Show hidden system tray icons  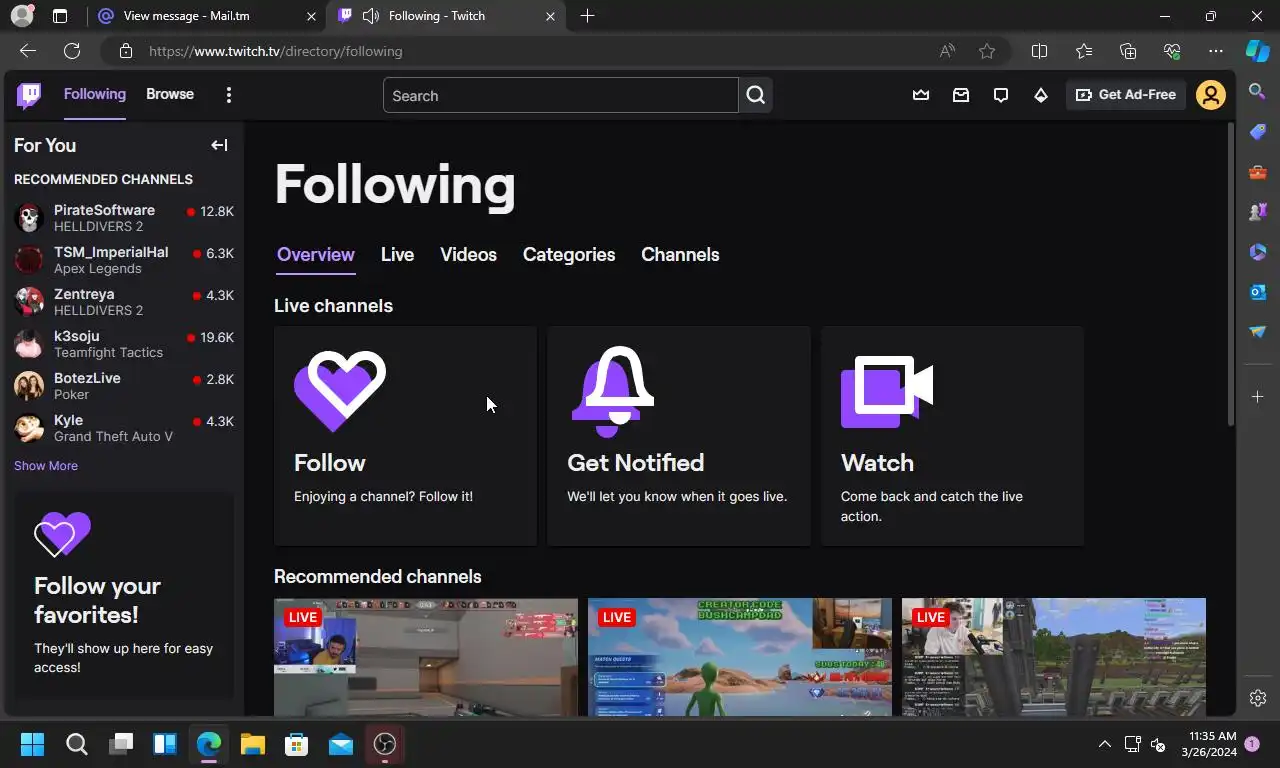point(1105,744)
